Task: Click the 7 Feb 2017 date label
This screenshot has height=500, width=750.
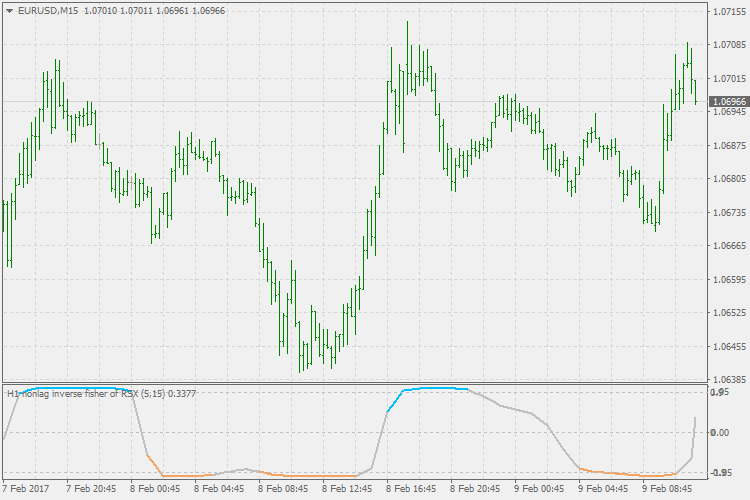Action: 25,489
